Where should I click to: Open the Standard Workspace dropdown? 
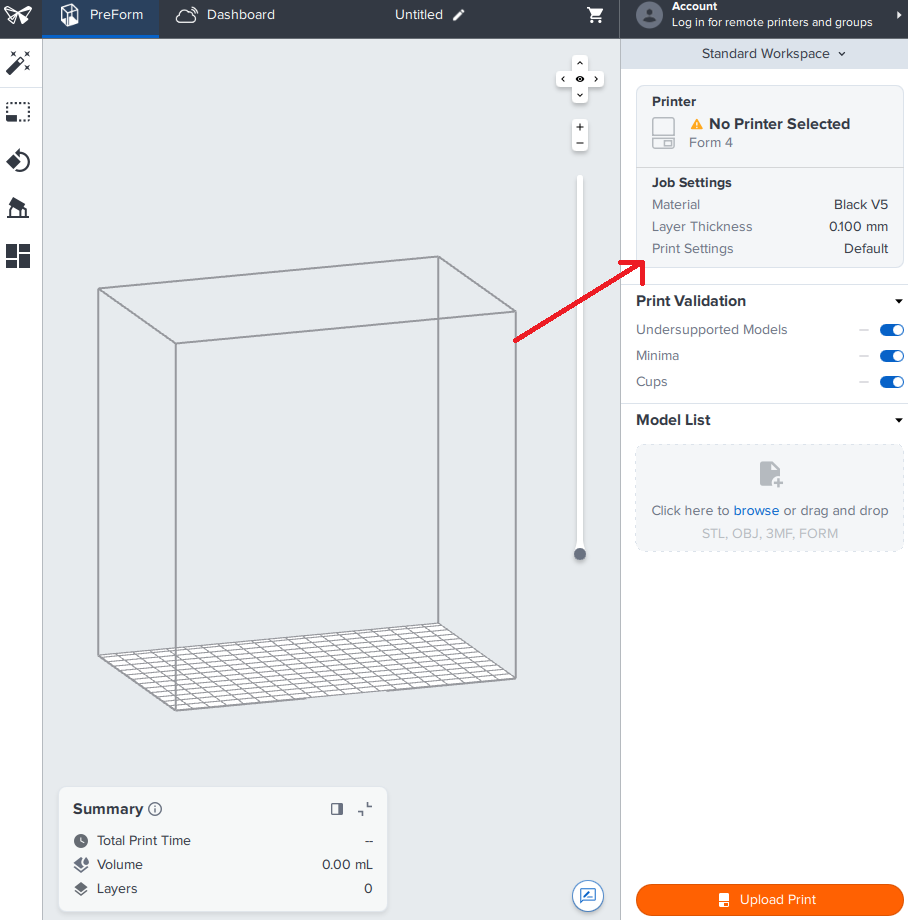[773, 54]
